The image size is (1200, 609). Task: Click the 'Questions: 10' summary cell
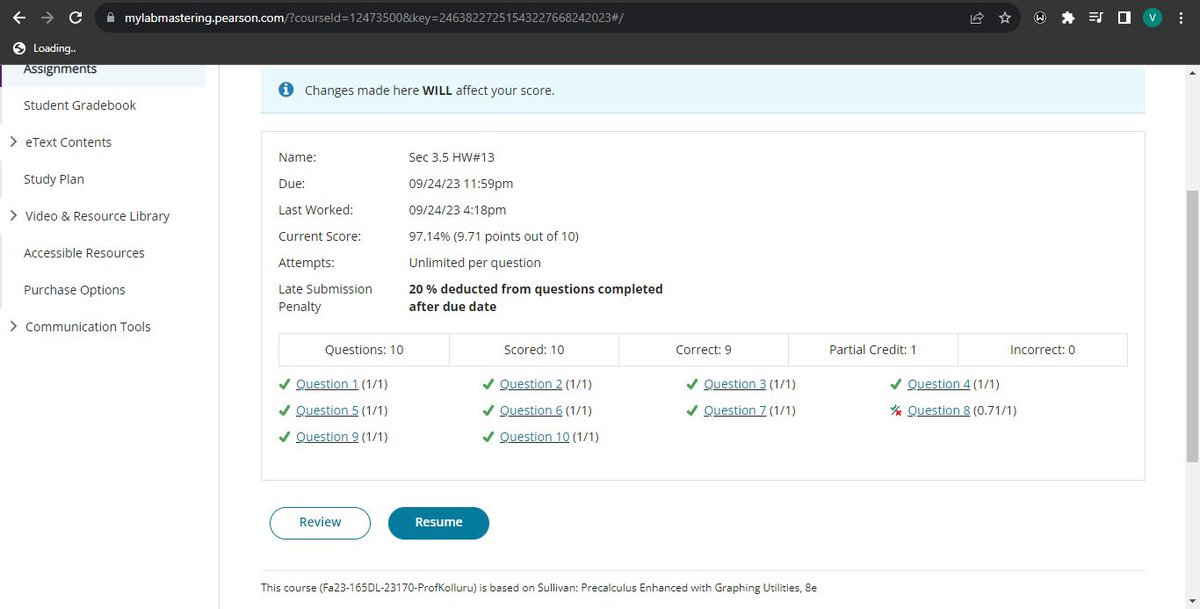click(364, 350)
